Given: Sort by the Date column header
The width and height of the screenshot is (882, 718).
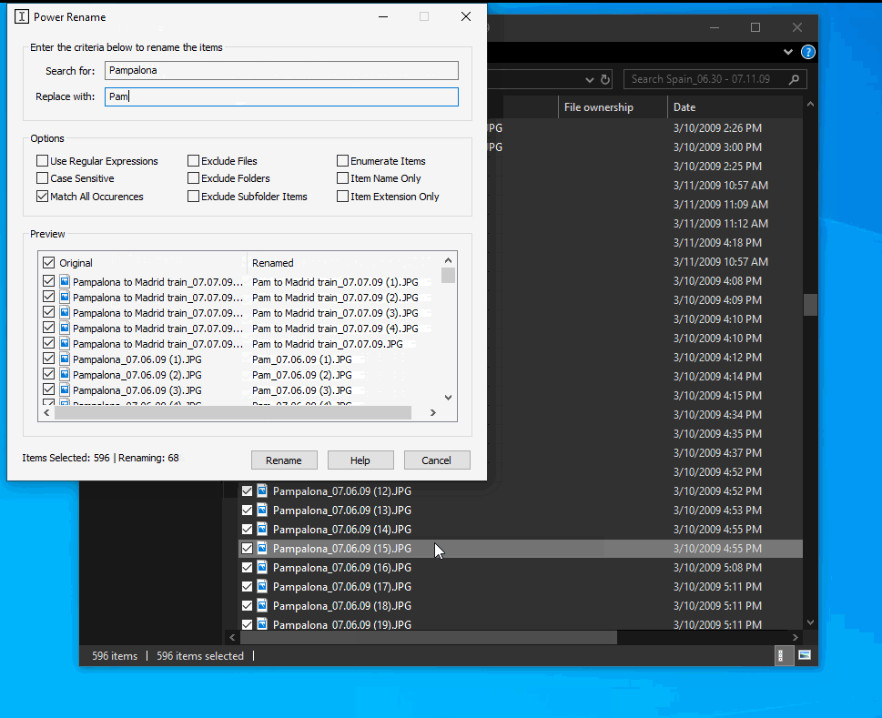Looking at the screenshot, I should pos(685,107).
